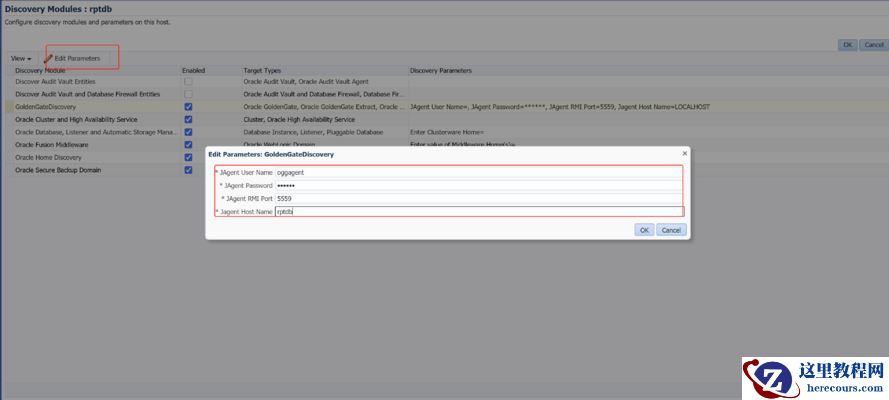This screenshot has width=889, height=400.
Task: Focus the Jagent Host Name field
Action: coord(479,211)
